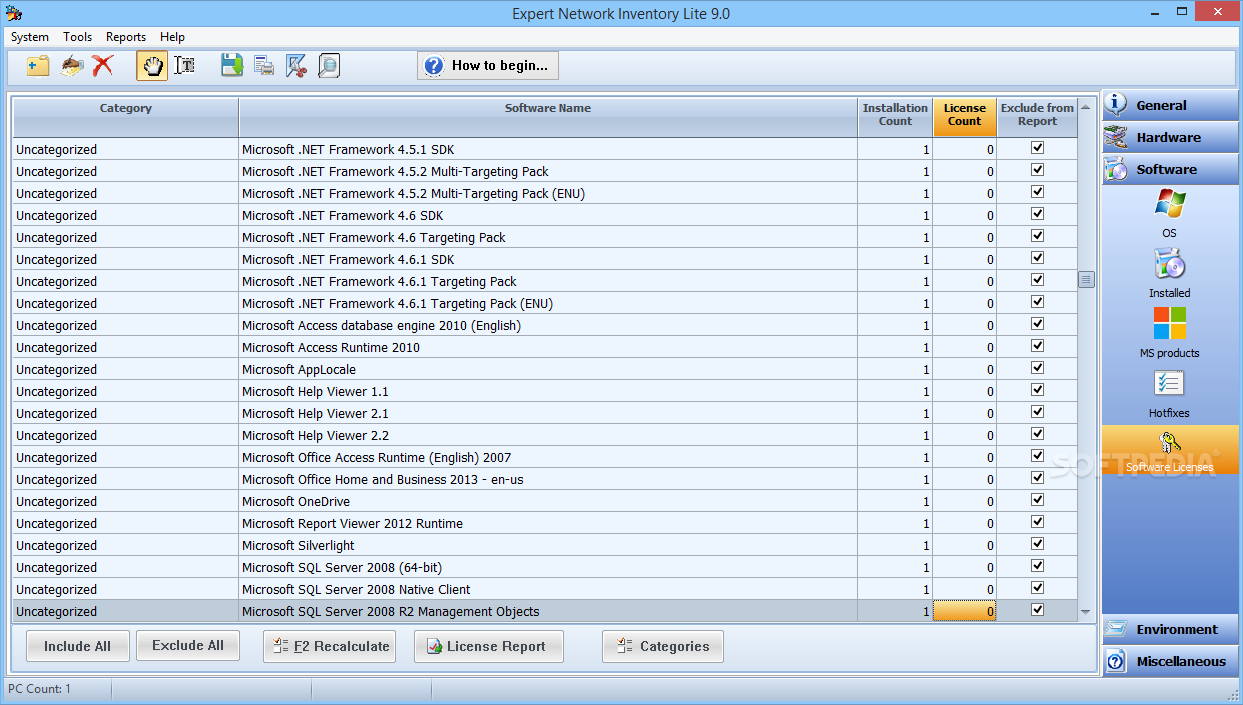Expand the Hardware sidebar section
This screenshot has height=705, width=1243.
tap(1170, 137)
